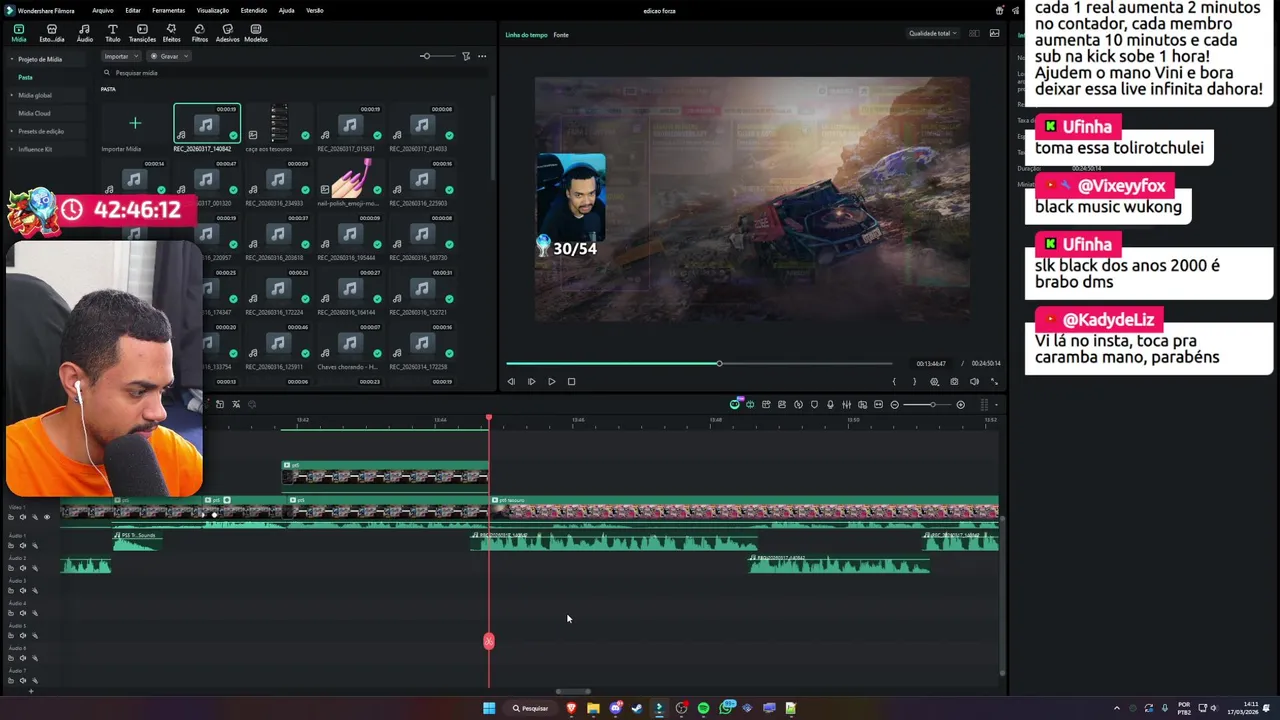Switch to Linha do tempo preview tab
The height and width of the screenshot is (720, 1280).
click(x=526, y=35)
